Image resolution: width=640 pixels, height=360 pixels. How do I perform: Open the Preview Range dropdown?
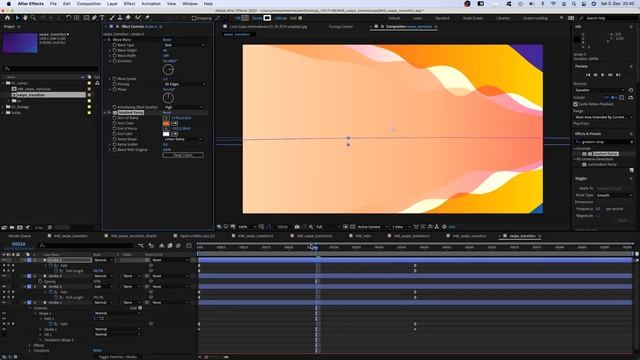(x=603, y=117)
